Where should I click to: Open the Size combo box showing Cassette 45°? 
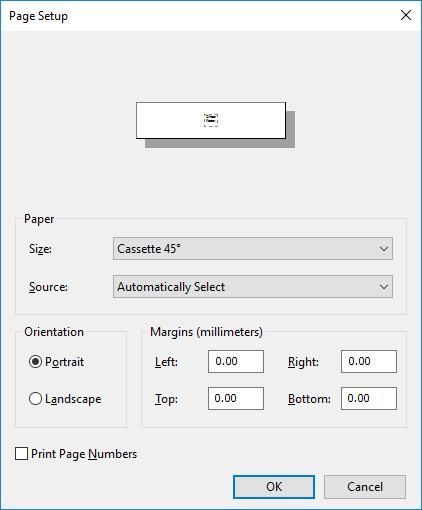tap(253, 249)
